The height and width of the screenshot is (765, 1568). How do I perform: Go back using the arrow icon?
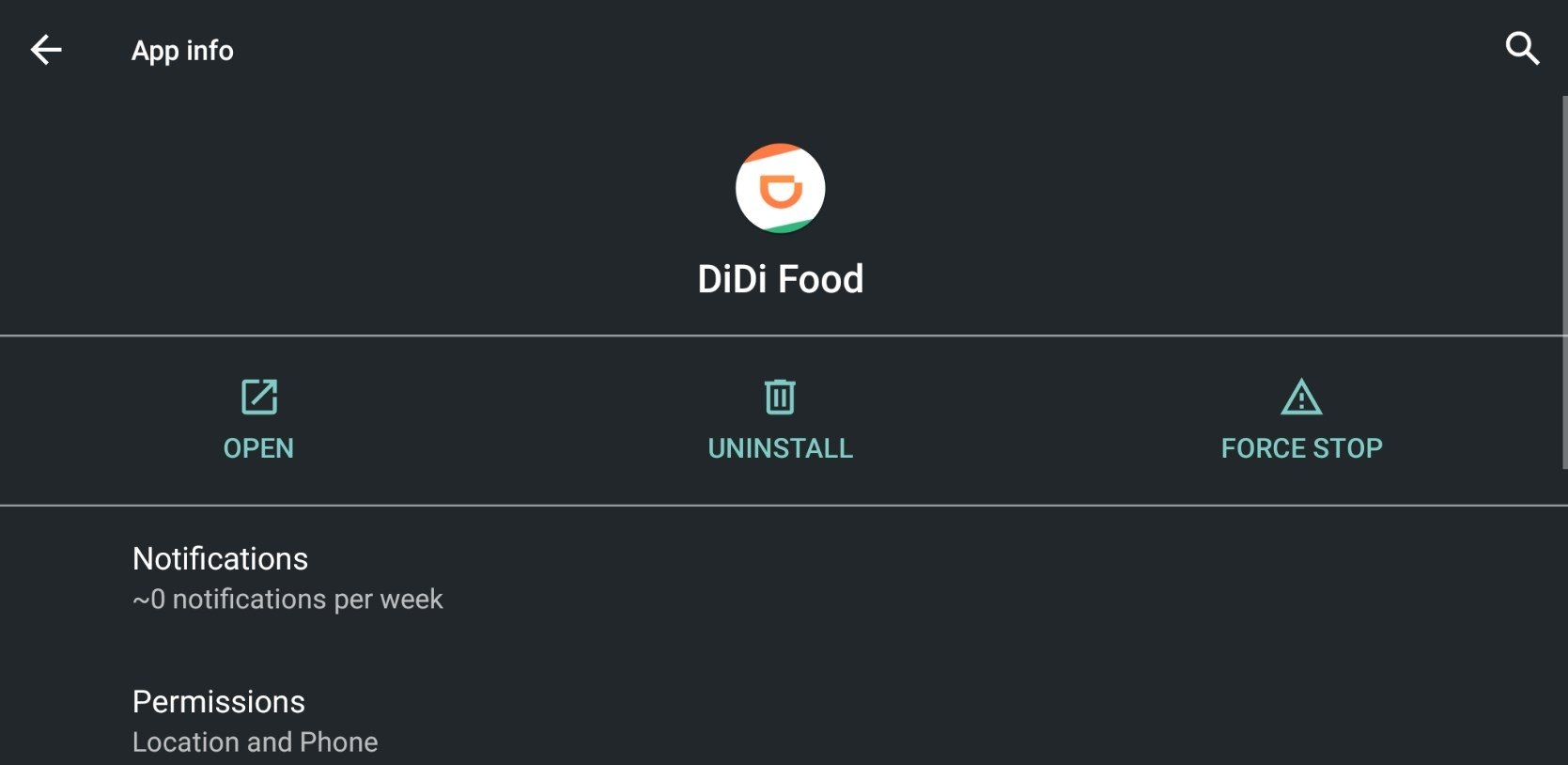(x=46, y=50)
